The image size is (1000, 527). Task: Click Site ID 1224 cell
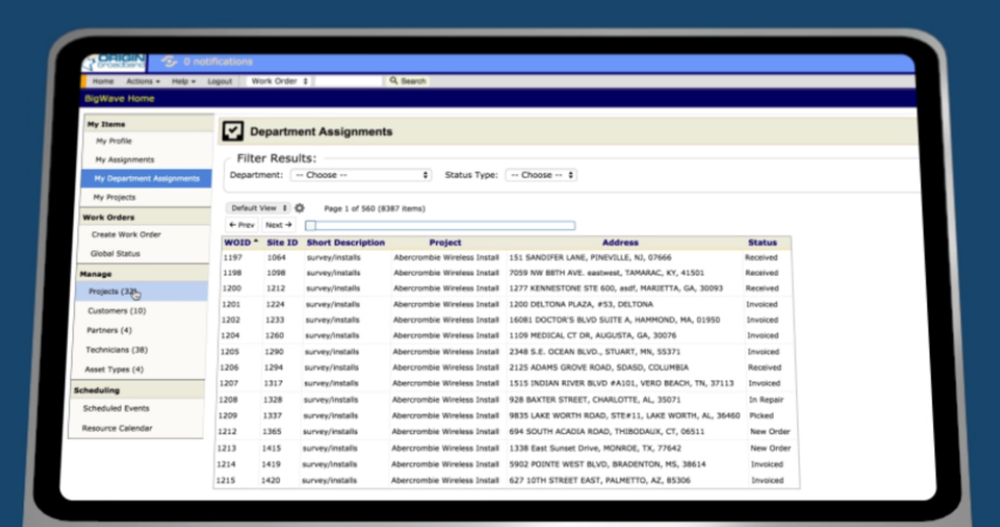275,304
